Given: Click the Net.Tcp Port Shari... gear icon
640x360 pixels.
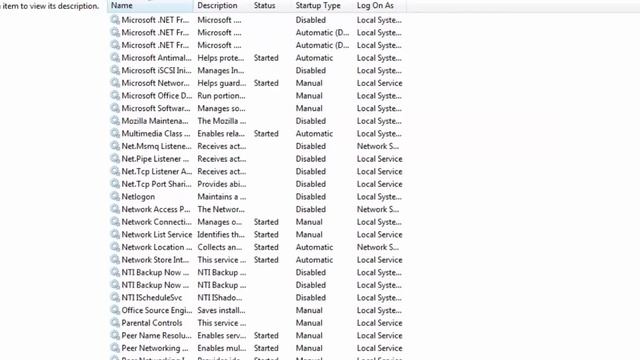Looking at the screenshot, I should coord(115,184).
